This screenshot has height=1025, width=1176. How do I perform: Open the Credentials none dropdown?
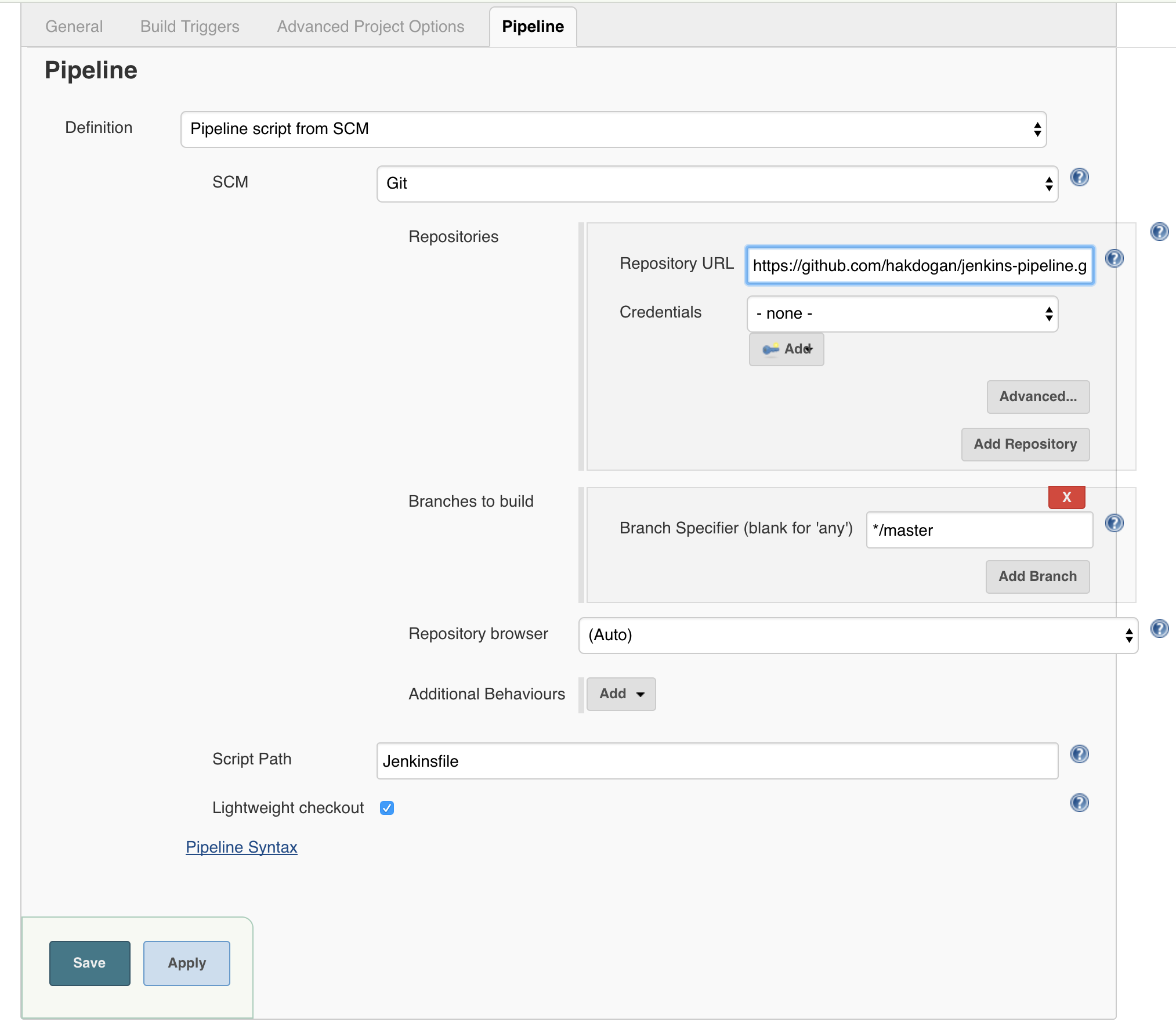tap(902, 314)
